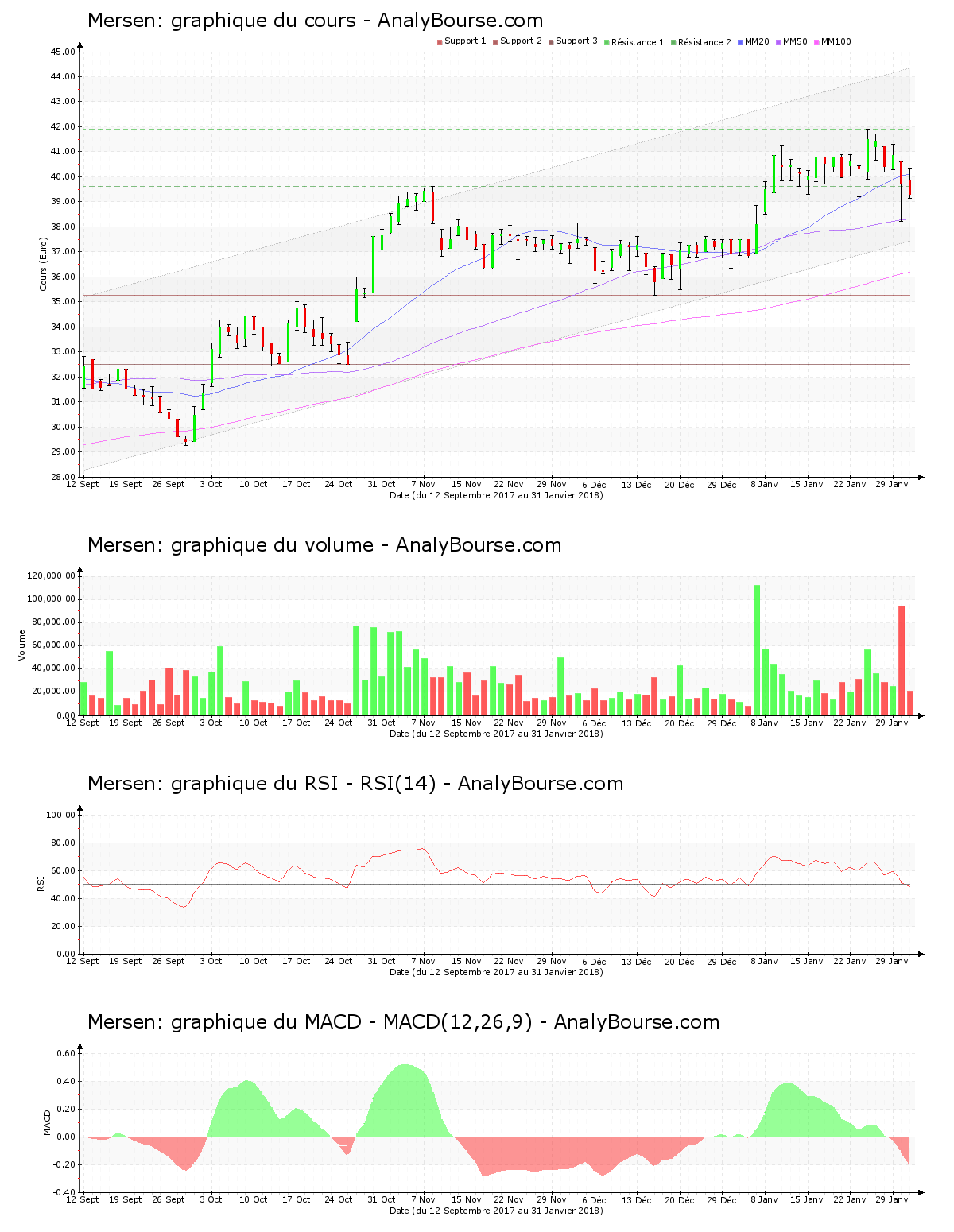Click the '6 Déc' date label on the price chart

(594, 484)
